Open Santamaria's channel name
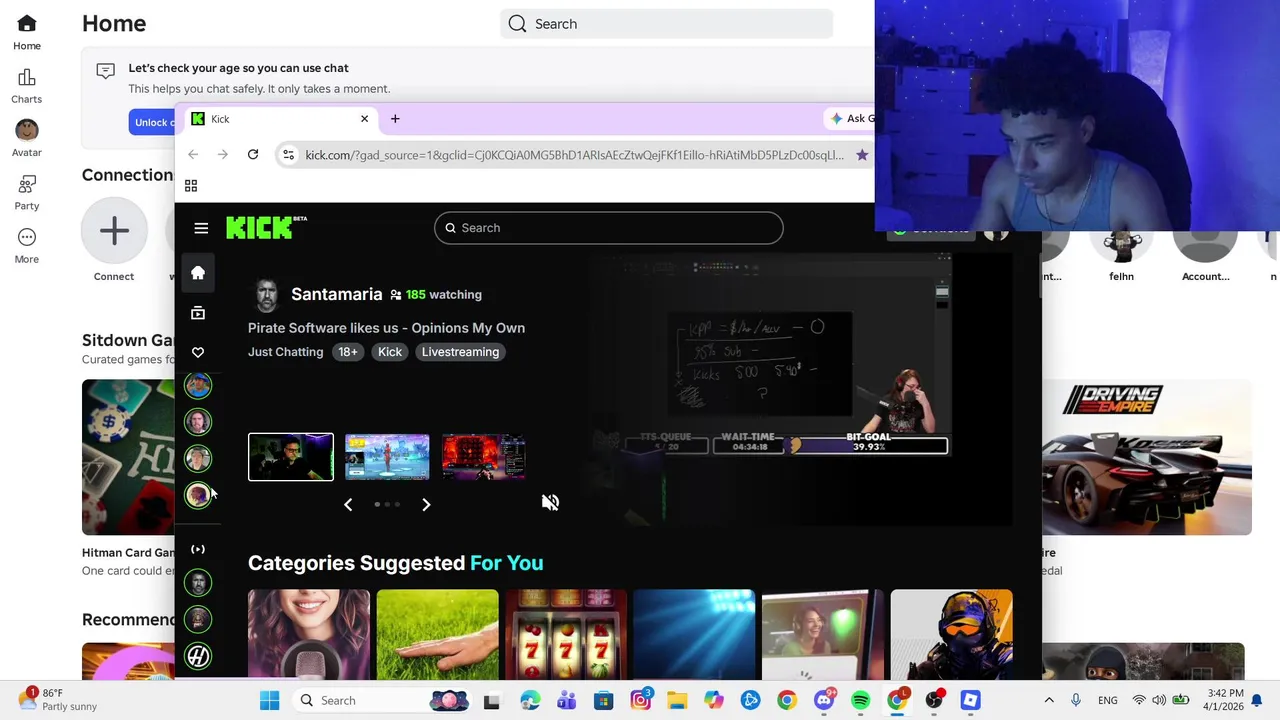 [x=337, y=294]
